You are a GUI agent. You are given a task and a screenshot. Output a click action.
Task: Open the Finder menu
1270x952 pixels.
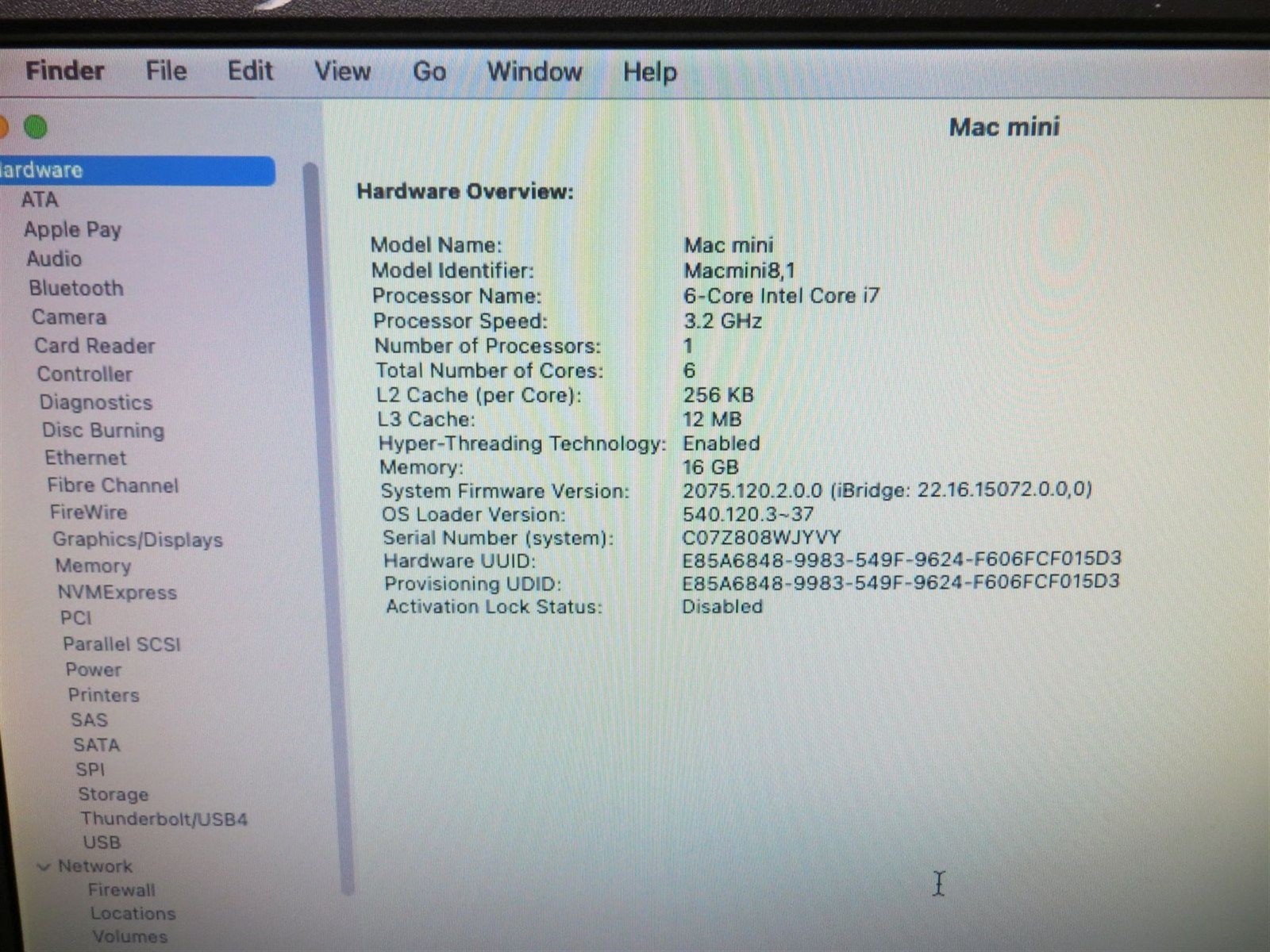[x=65, y=71]
